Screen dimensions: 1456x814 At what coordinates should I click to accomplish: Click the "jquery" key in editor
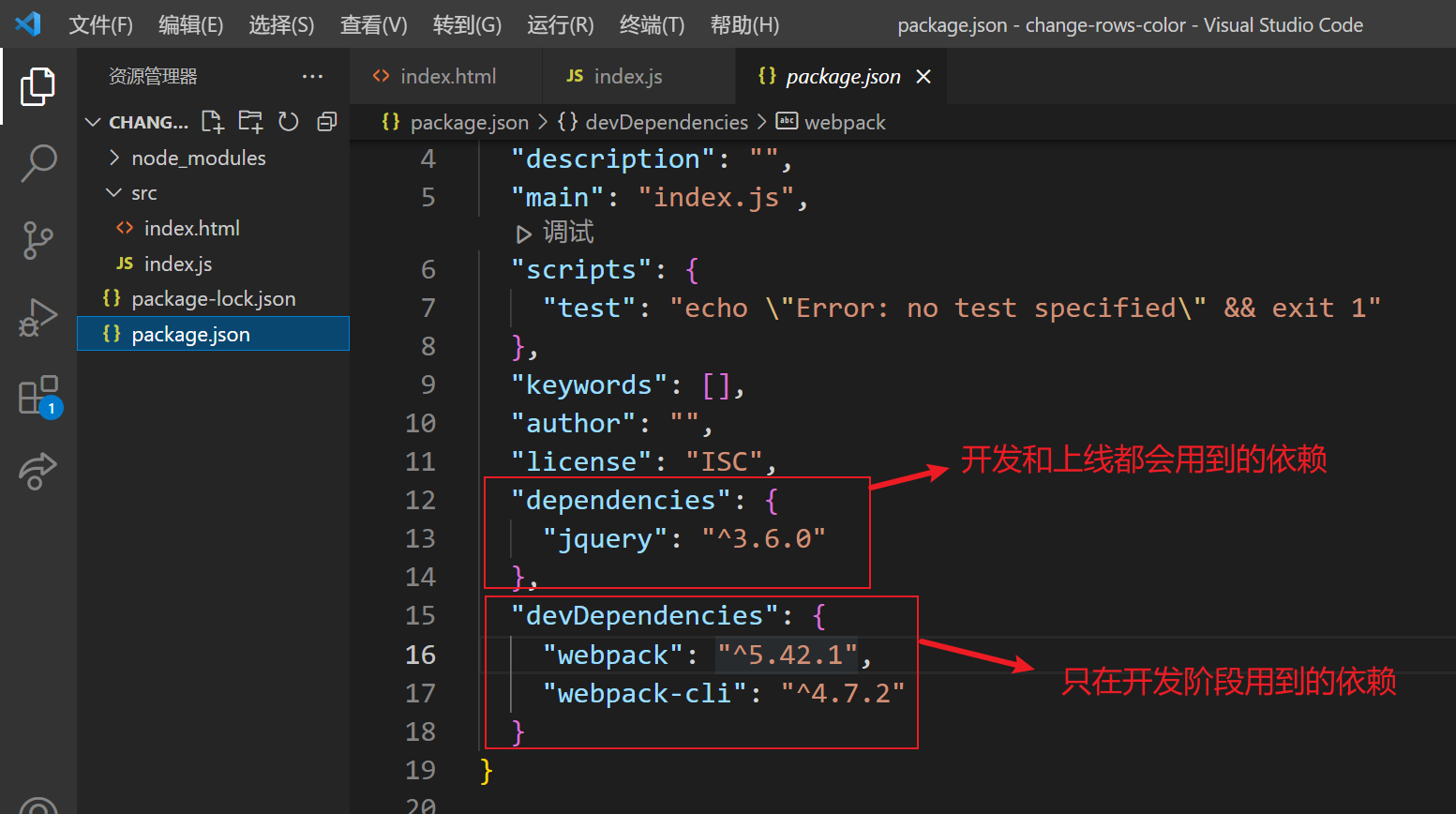pos(605,539)
